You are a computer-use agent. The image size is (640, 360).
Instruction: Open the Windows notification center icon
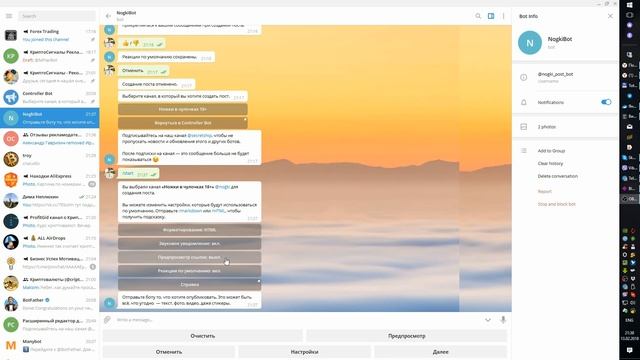click(629, 350)
